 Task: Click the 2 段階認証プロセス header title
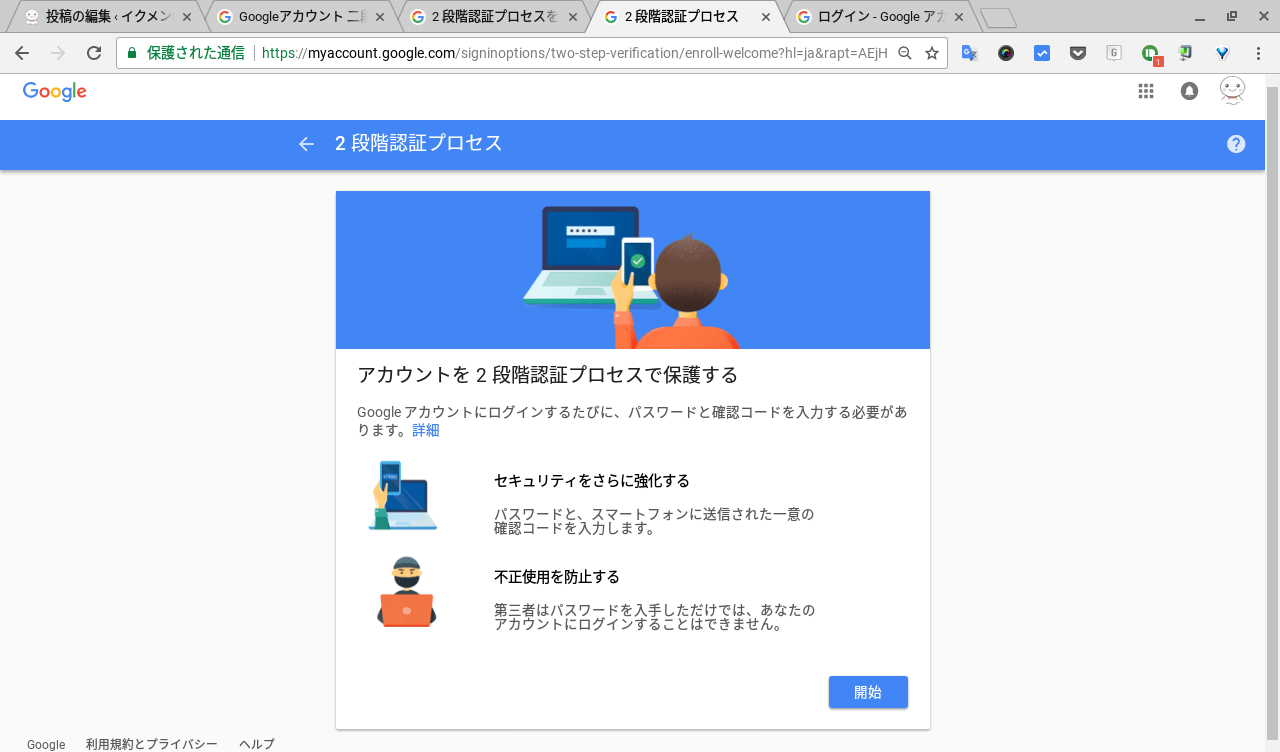pos(418,143)
